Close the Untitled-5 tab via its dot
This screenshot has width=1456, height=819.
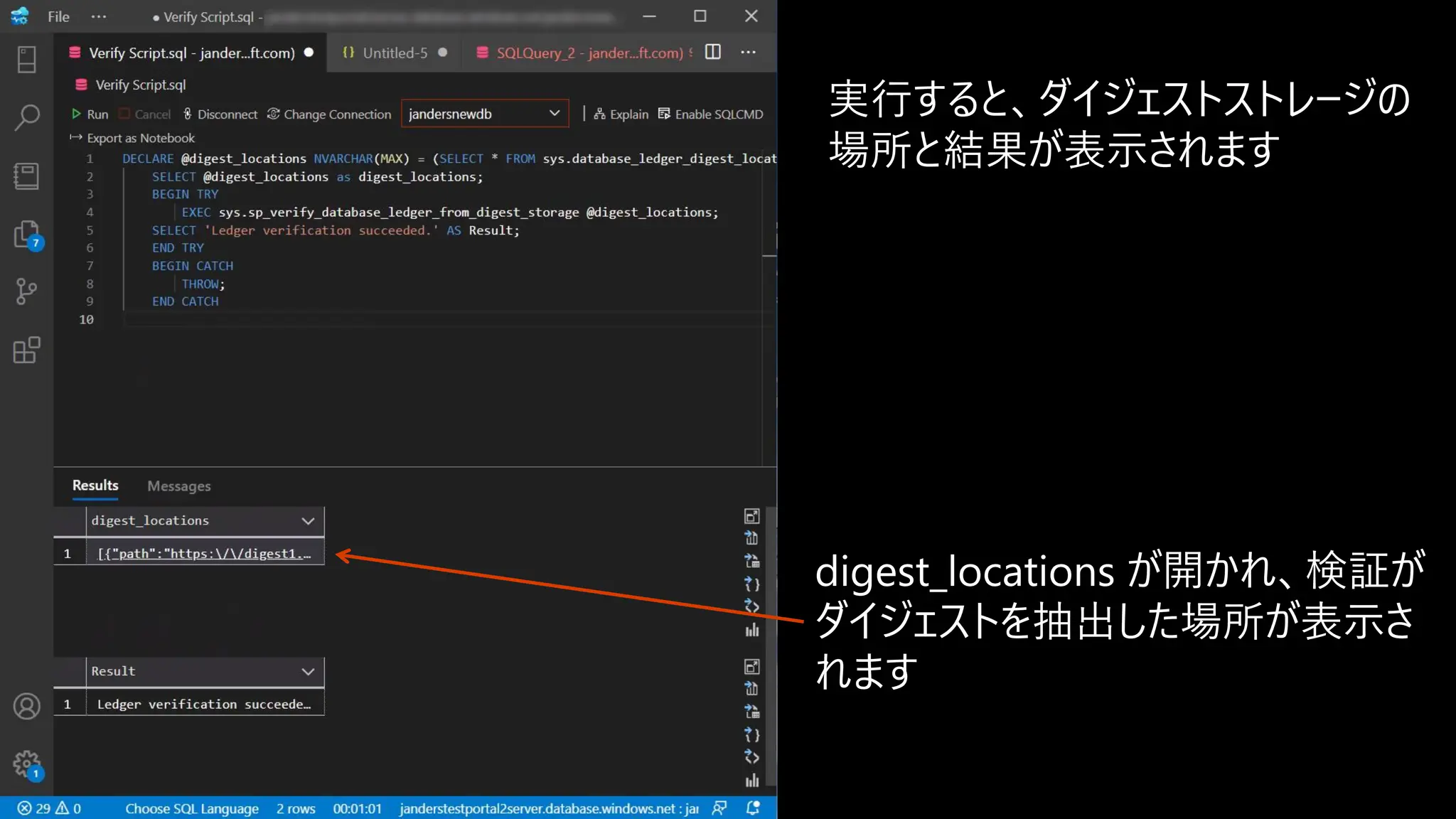coord(443,52)
